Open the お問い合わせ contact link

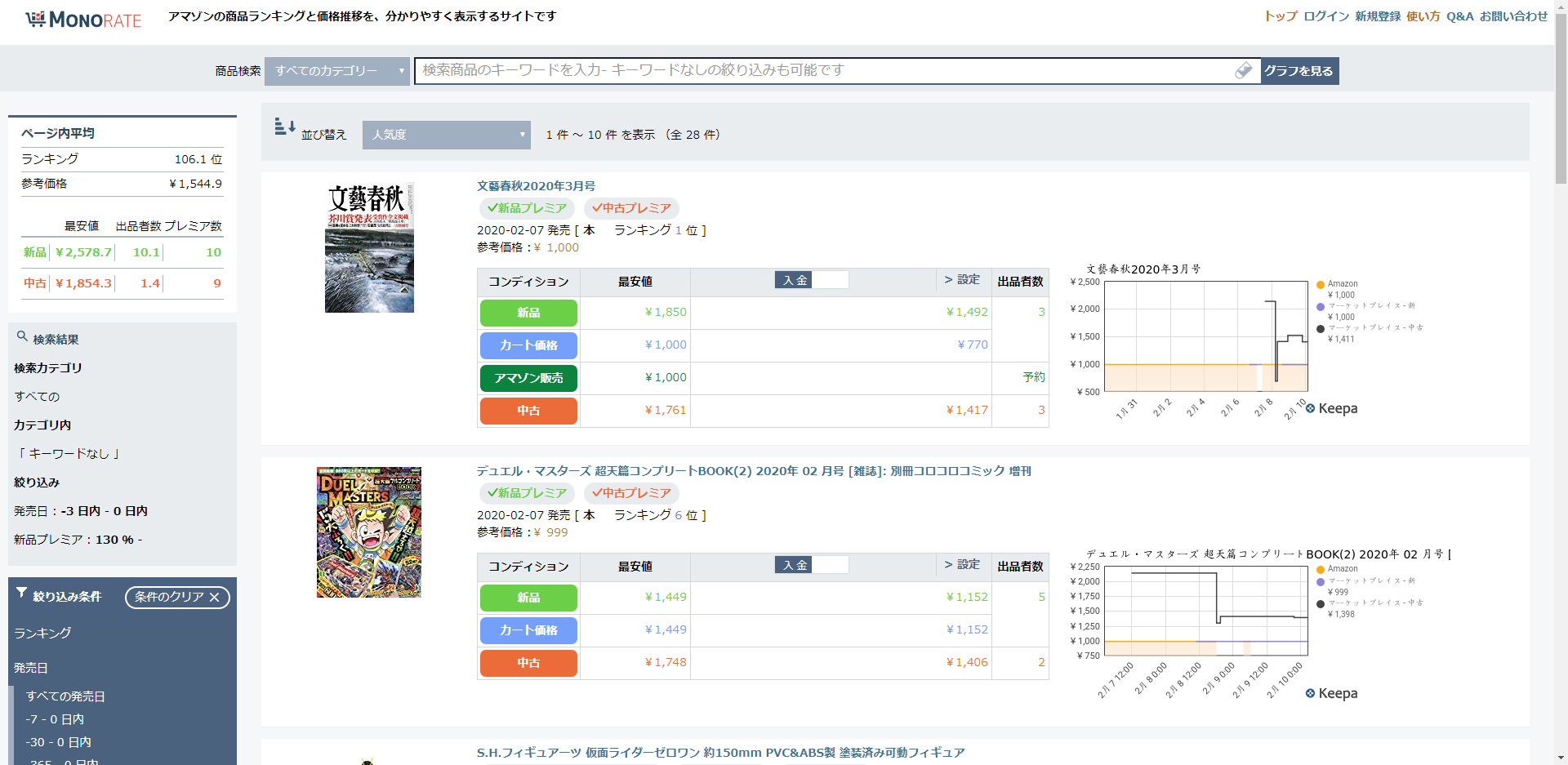pyautogui.click(x=1513, y=16)
